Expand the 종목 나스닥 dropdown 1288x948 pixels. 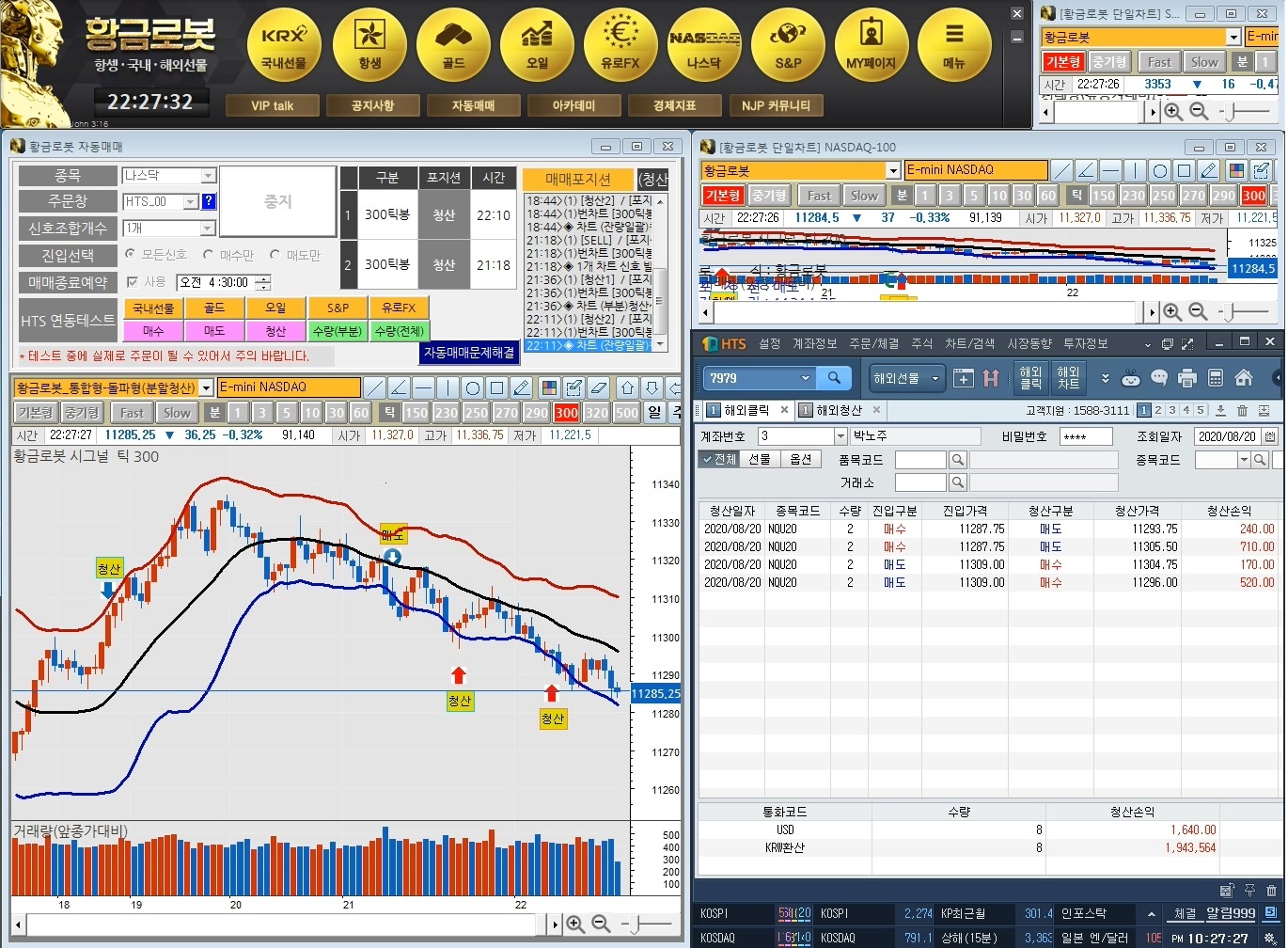coord(209,176)
